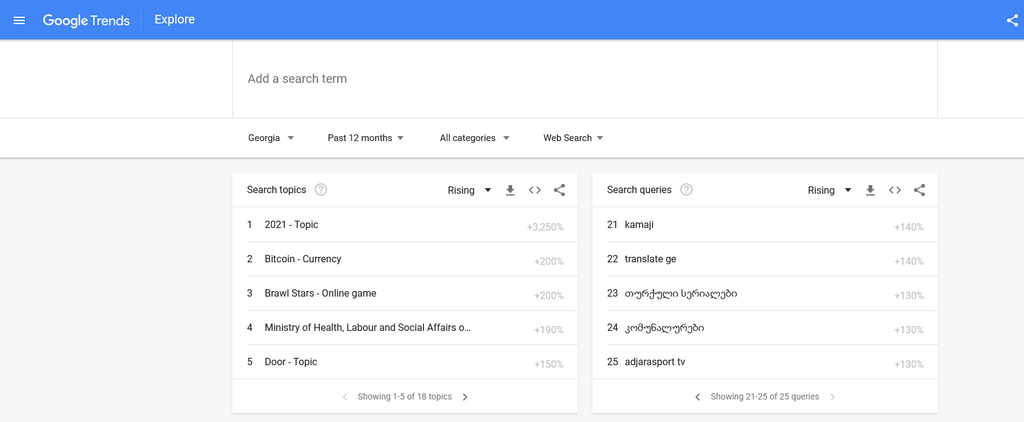This screenshot has height=422, width=1024.
Task: Go to next page of topics
Action: click(x=465, y=397)
